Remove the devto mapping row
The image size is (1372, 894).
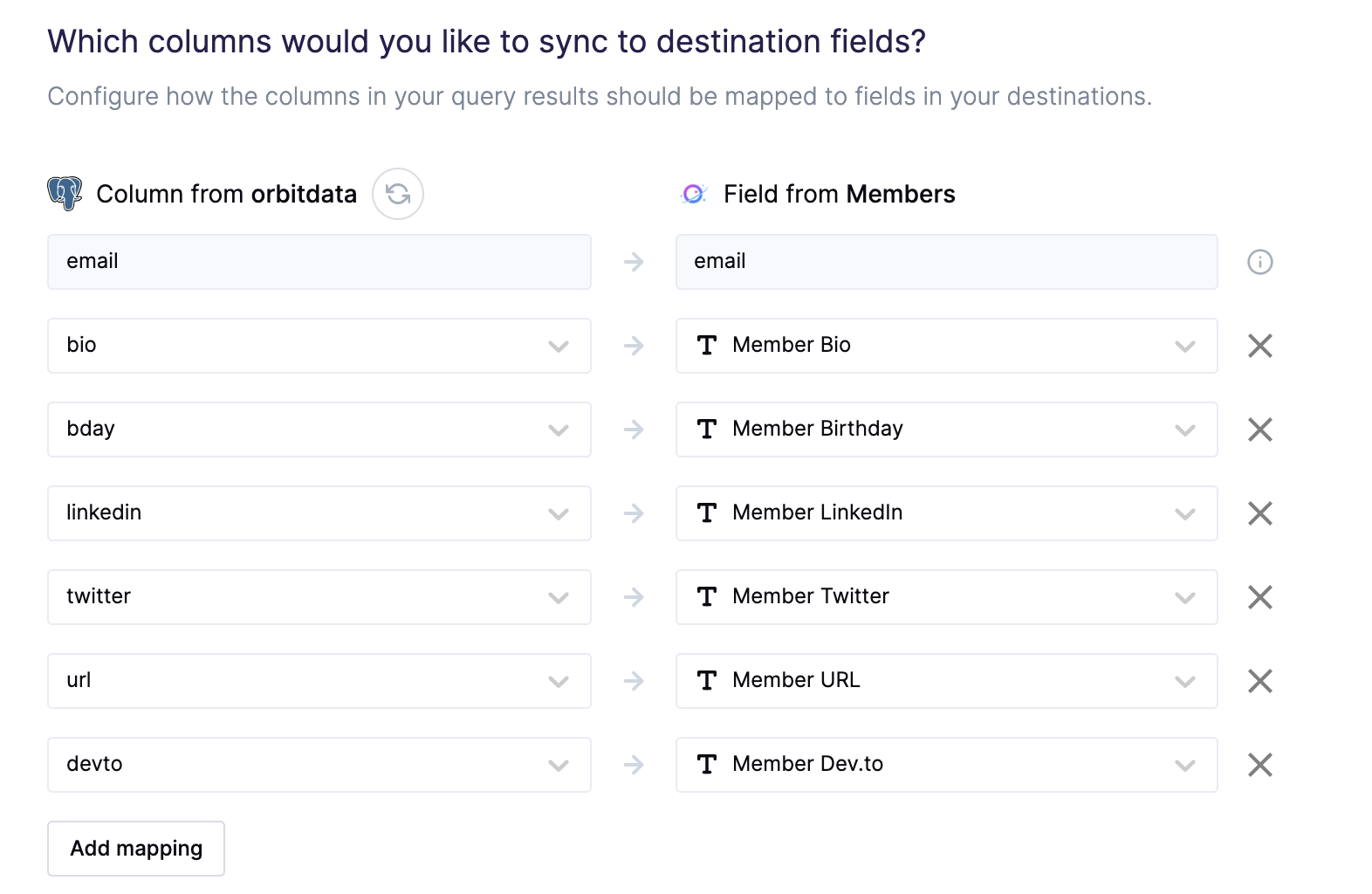1259,765
